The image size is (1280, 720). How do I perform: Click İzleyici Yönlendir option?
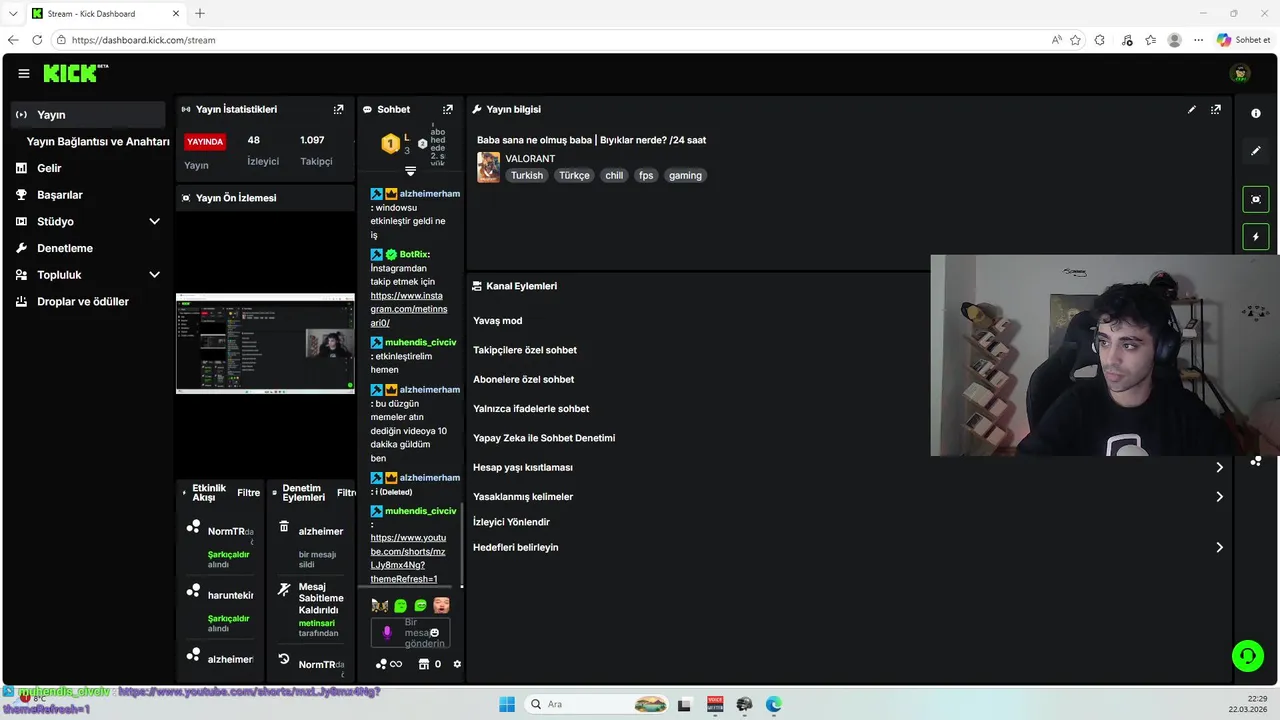[512, 522]
